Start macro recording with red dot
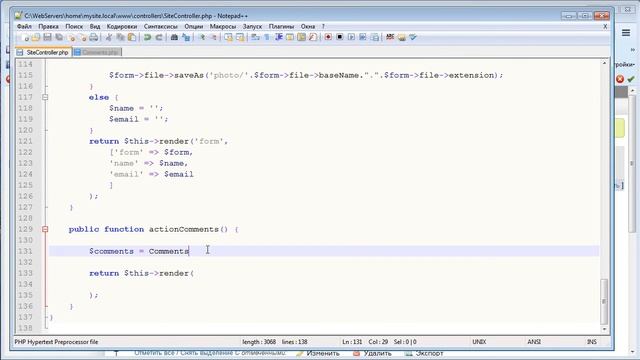The height and width of the screenshot is (360, 640). click(328, 38)
